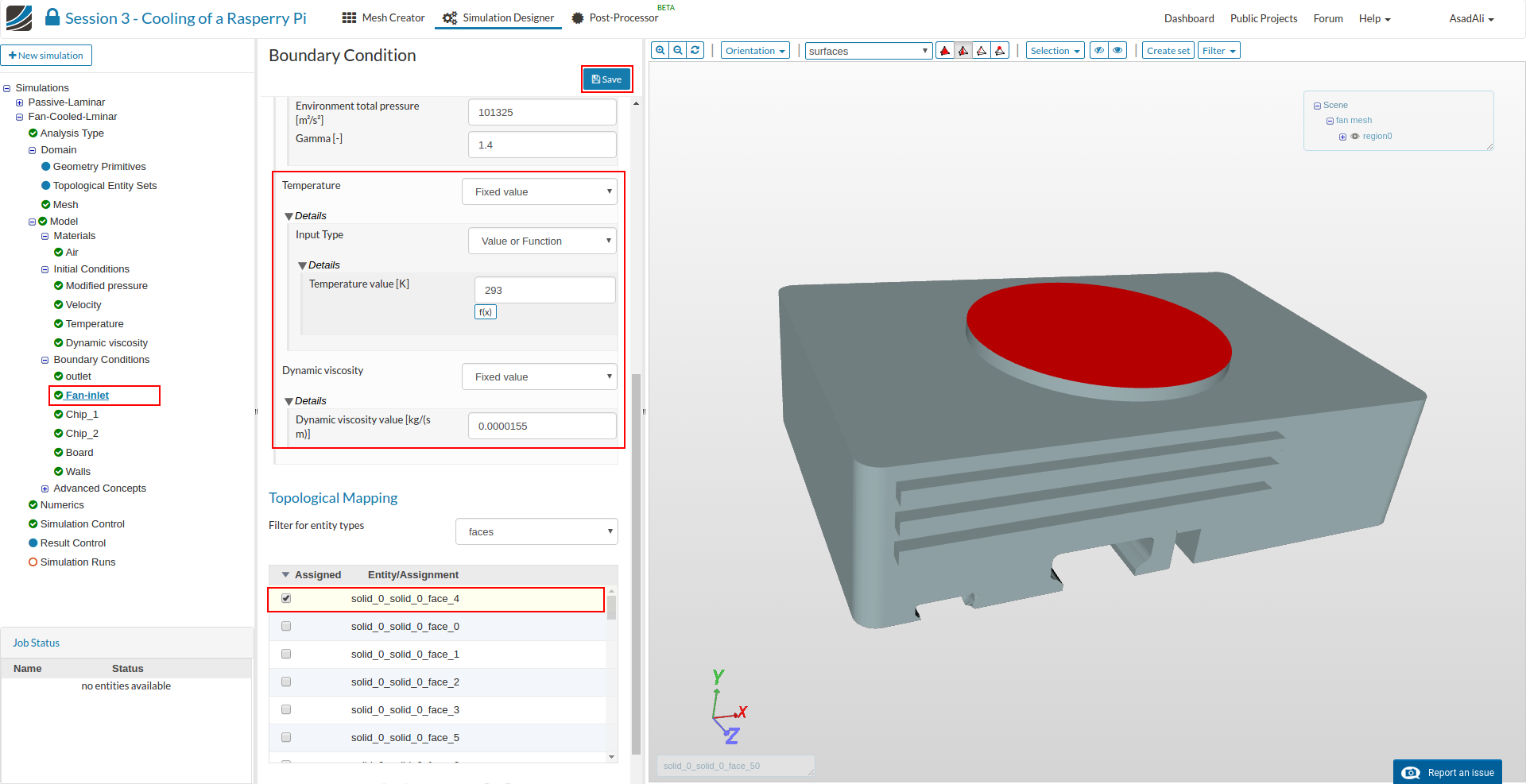Select the solid red pyramid render mode

(945, 51)
